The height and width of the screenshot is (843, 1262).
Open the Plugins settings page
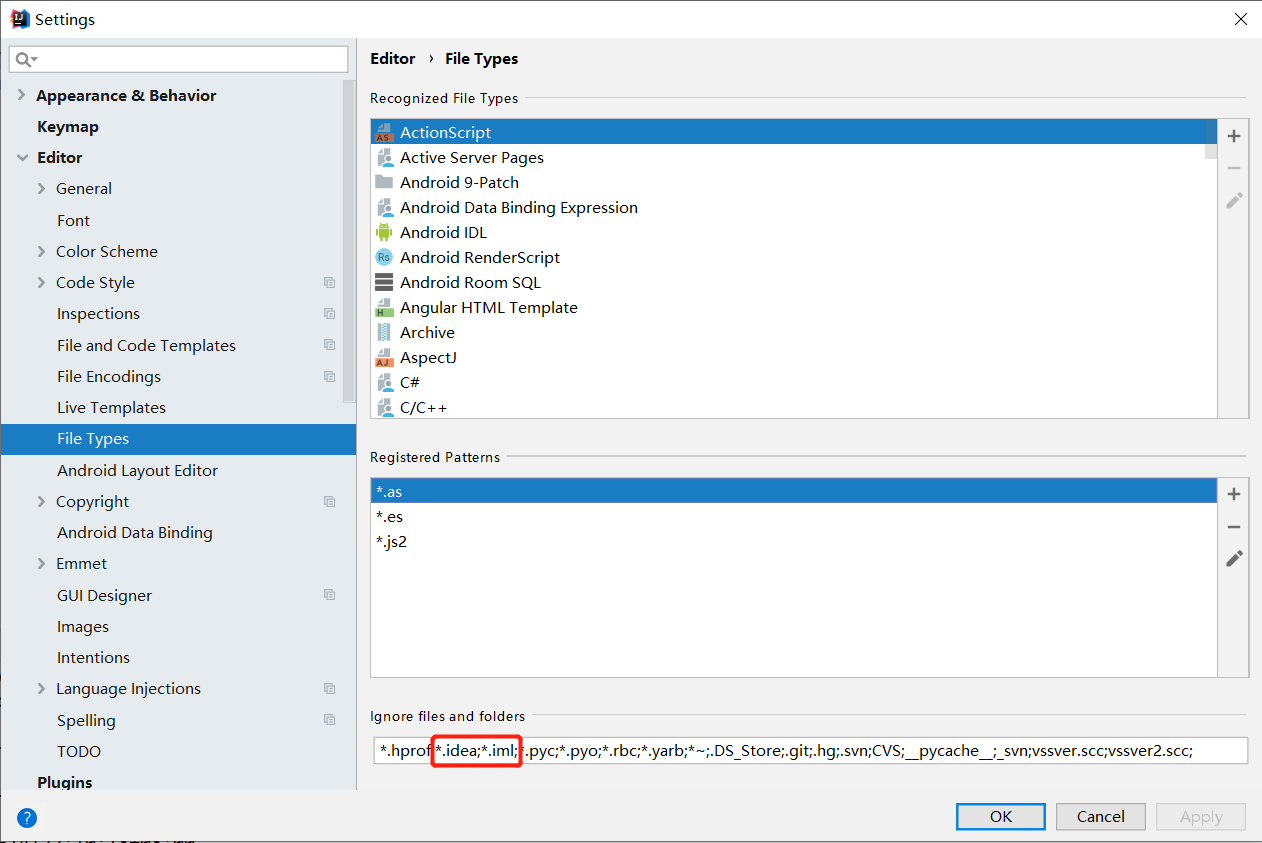coord(65,783)
